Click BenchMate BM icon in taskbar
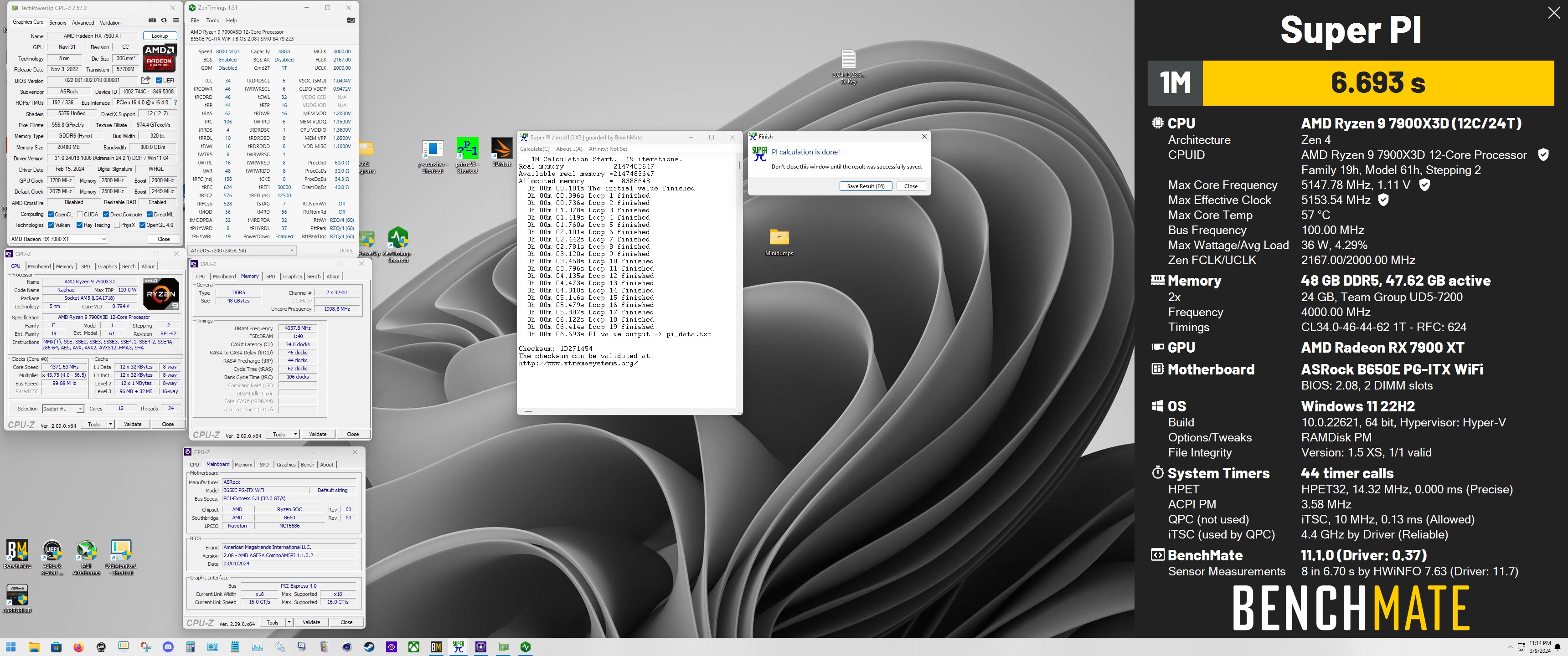Image resolution: width=1568 pixels, height=656 pixels. click(436, 647)
